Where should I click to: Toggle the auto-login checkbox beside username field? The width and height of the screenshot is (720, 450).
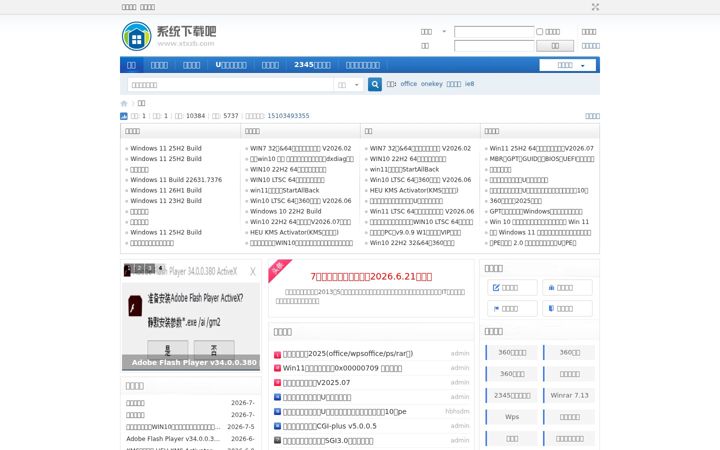tap(540, 32)
